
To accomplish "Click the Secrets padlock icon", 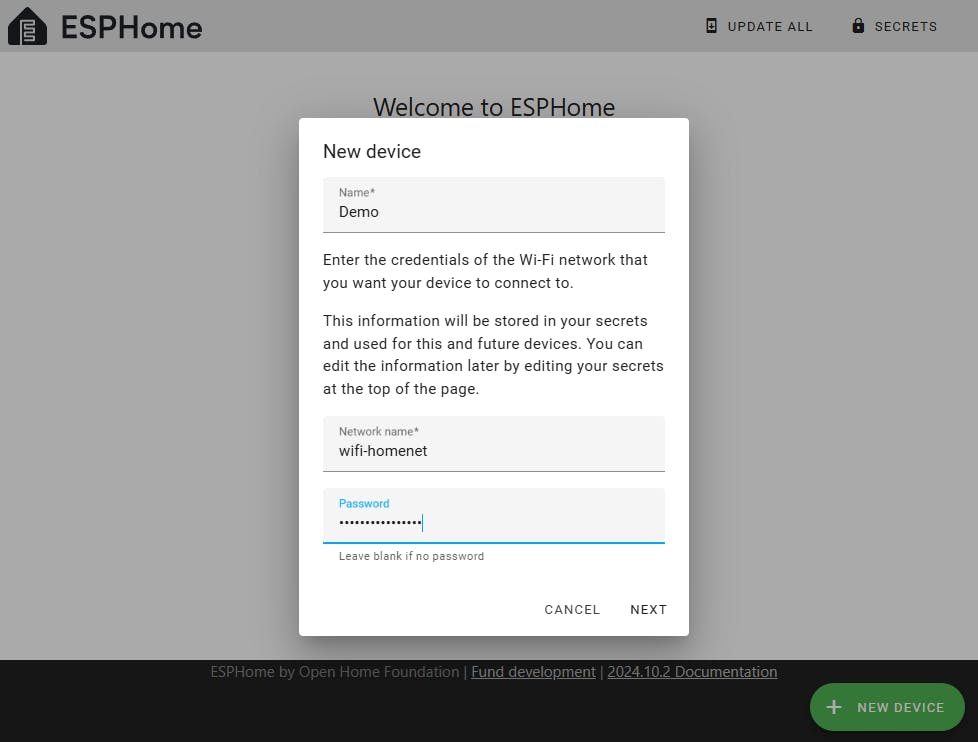I will click(858, 26).
